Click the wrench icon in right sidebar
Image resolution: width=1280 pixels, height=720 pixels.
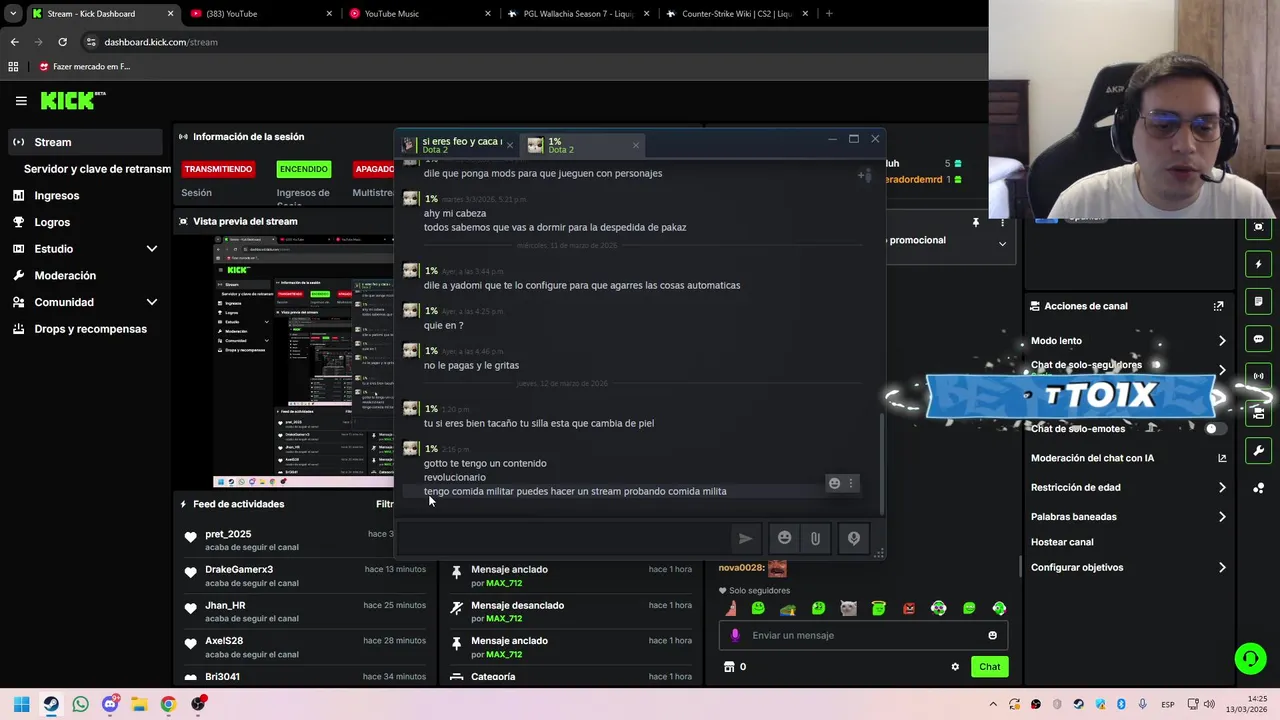point(1258,450)
